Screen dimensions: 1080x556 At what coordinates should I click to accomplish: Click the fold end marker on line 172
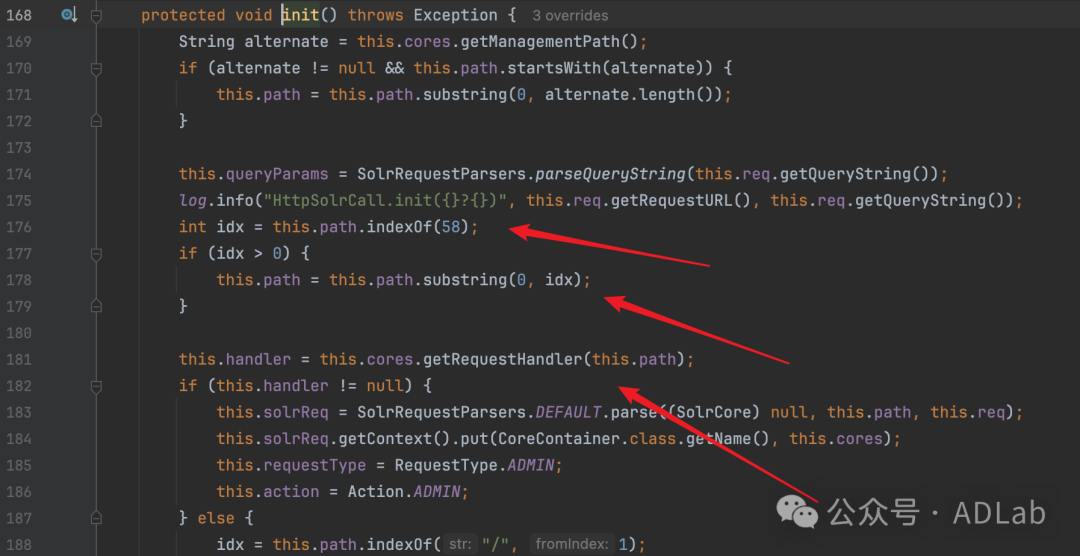[96, 121]
